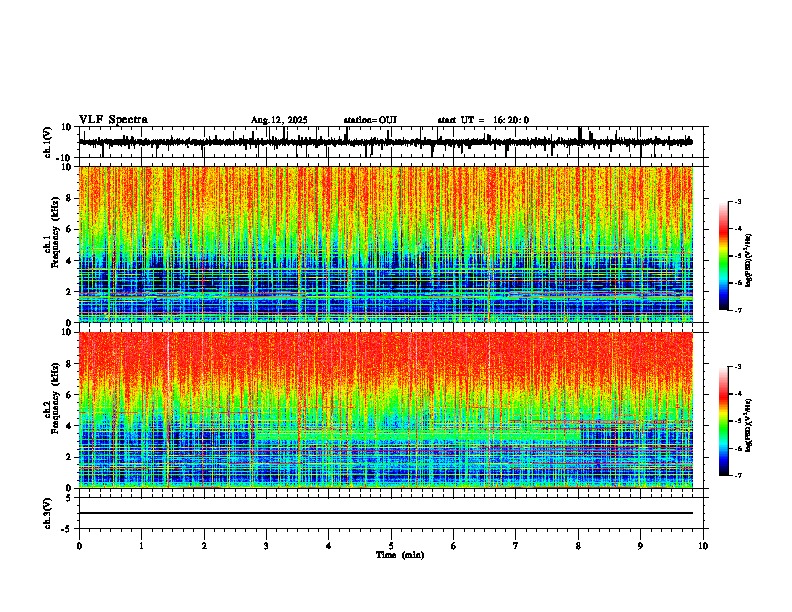Click the "start UT = 16:20: 0" text

click(483, 120)
